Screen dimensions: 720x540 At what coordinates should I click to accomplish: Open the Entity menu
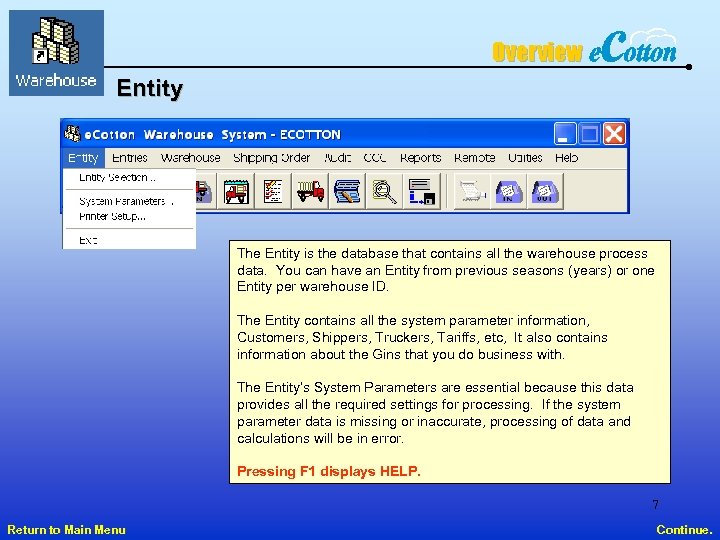[83, 158]
